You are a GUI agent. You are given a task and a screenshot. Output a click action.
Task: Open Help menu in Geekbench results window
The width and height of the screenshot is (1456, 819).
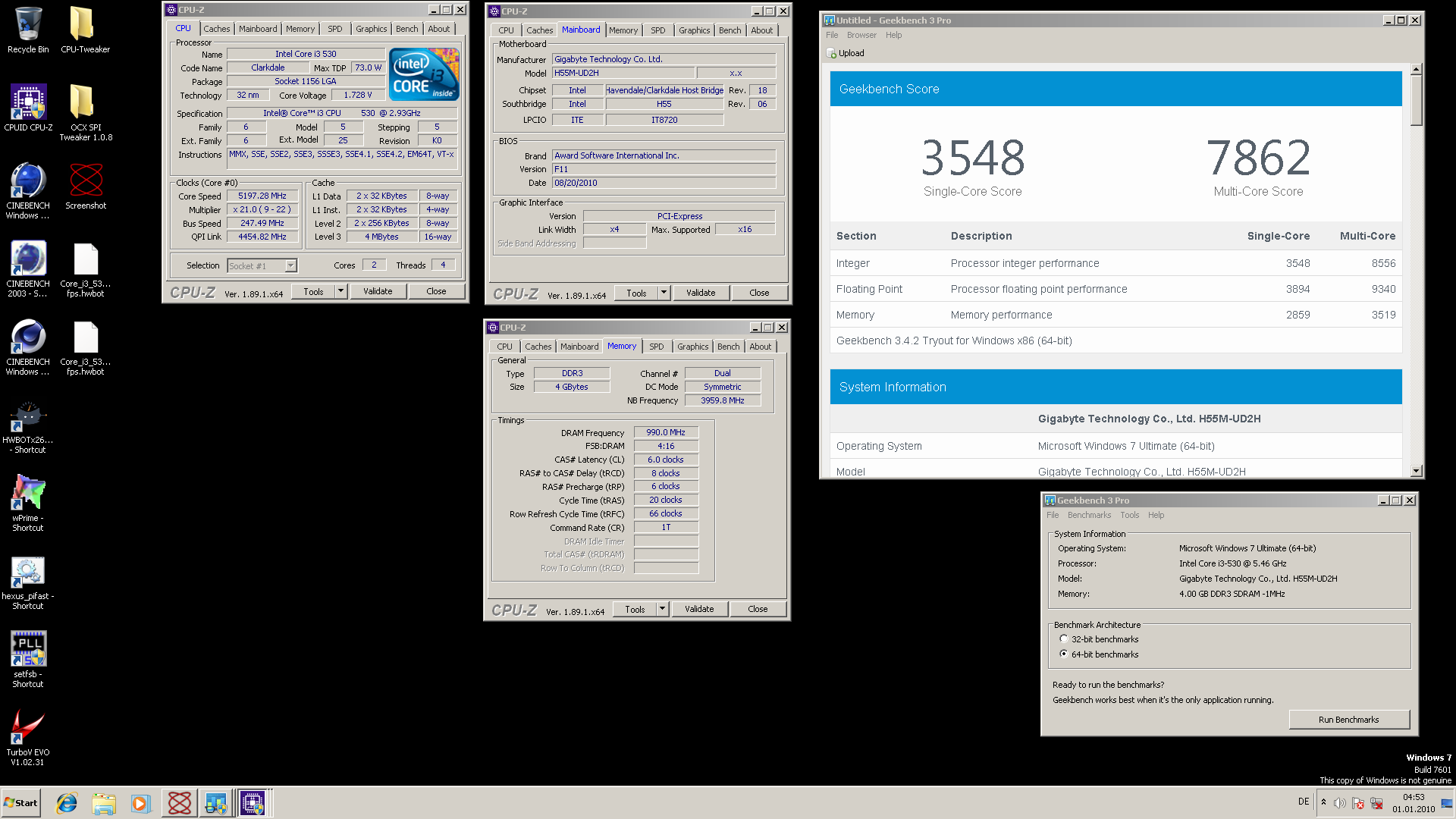pos(893,35)
